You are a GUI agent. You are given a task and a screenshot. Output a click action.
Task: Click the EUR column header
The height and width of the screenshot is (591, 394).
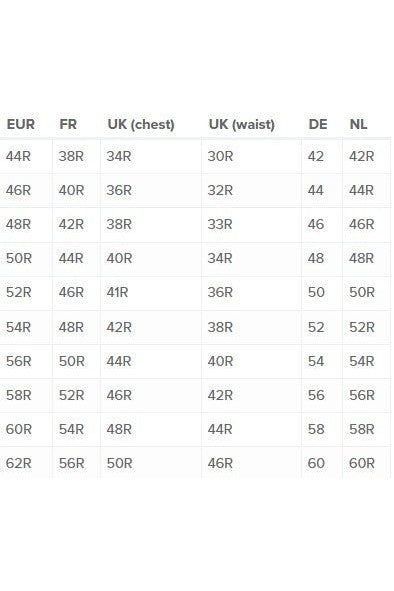click(x=21, y=124)
